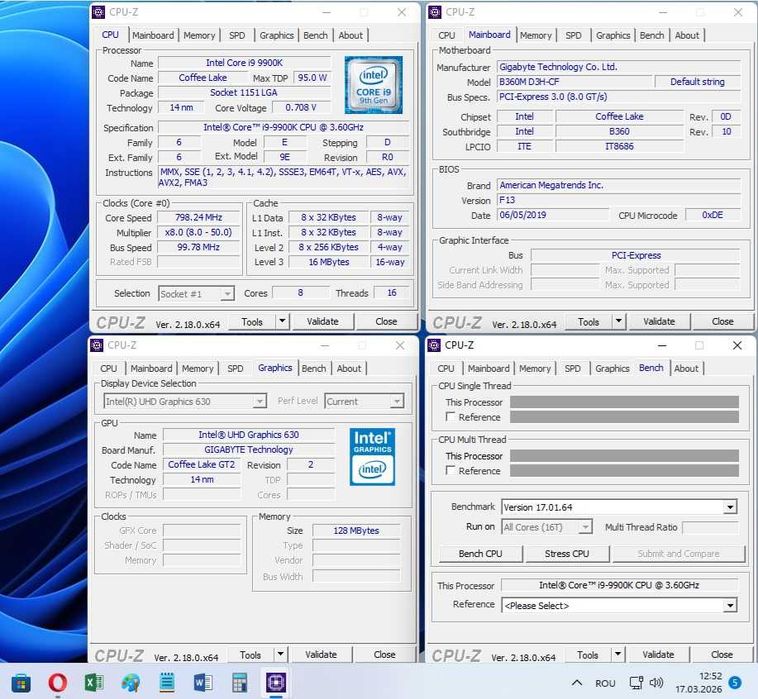Click Validate in the Bench window
The height and width of the screenshot is (699, 758).
coord(658,655)
